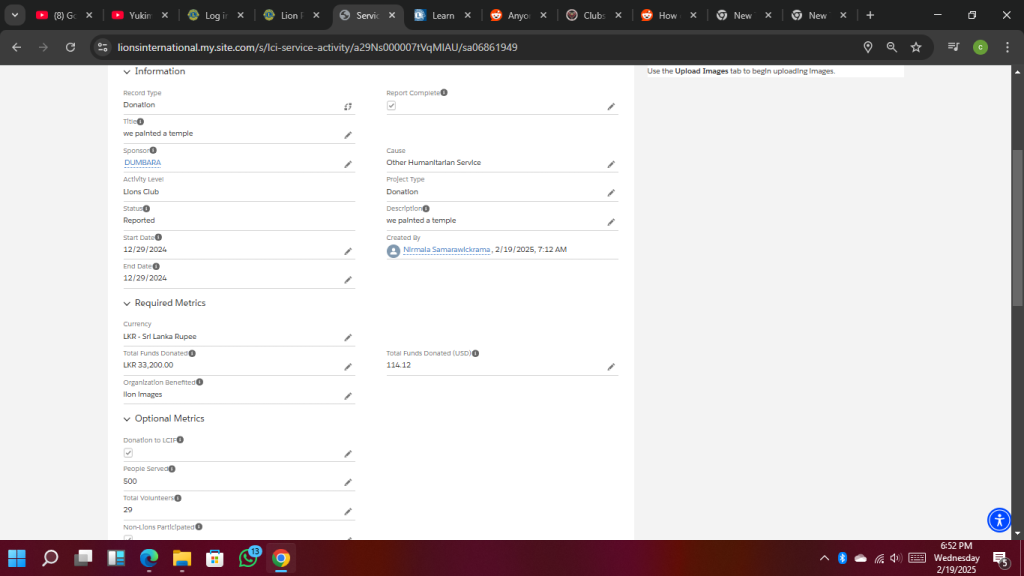The width and height of the screenshot is (1024, 576).
Task: Open Microsoft Edge from taskbar
Action: pyautogui.click(x=149, y=558)
